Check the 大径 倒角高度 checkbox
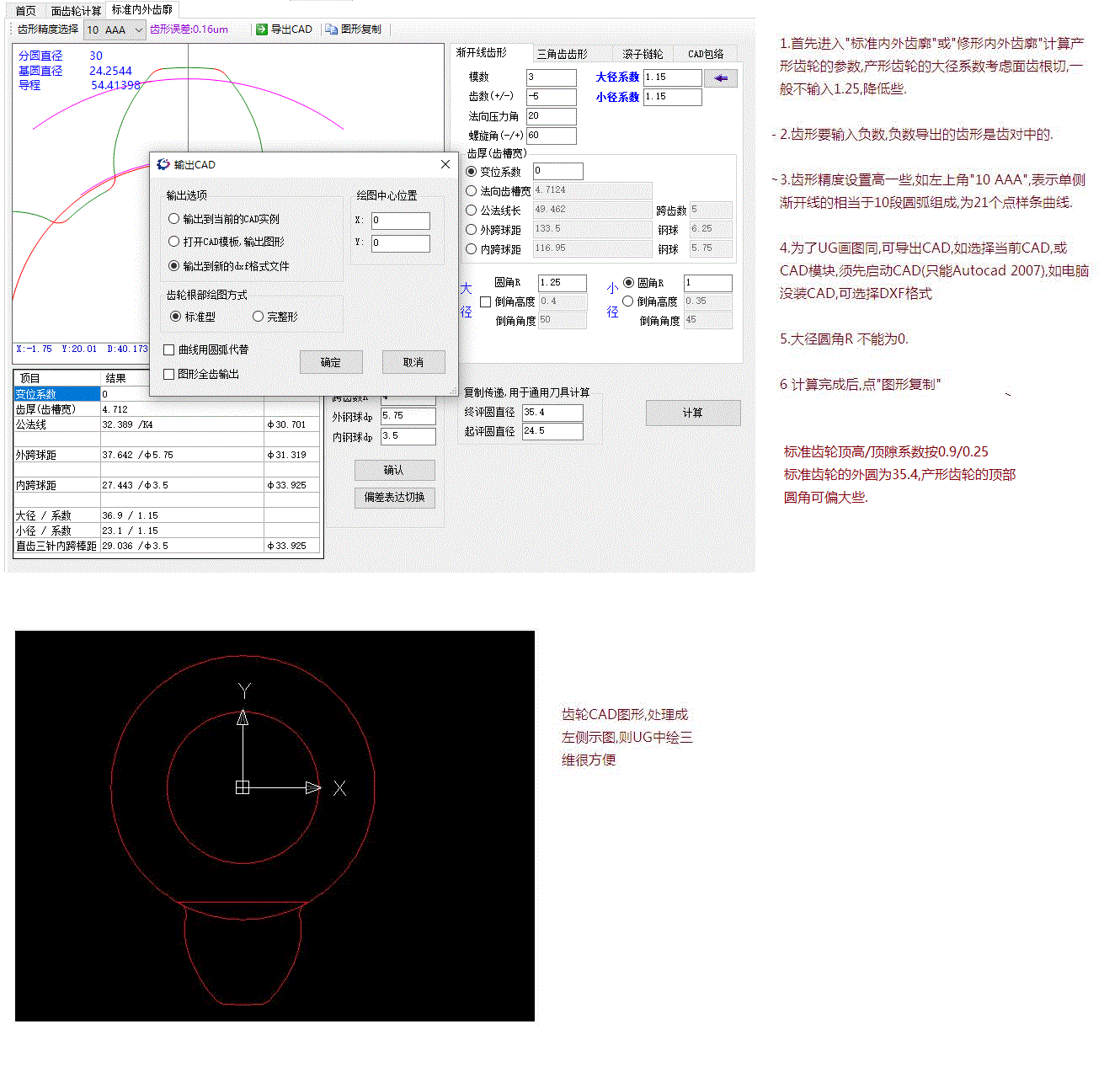Screen dimensions: 1120x1088 click(485, 301)
